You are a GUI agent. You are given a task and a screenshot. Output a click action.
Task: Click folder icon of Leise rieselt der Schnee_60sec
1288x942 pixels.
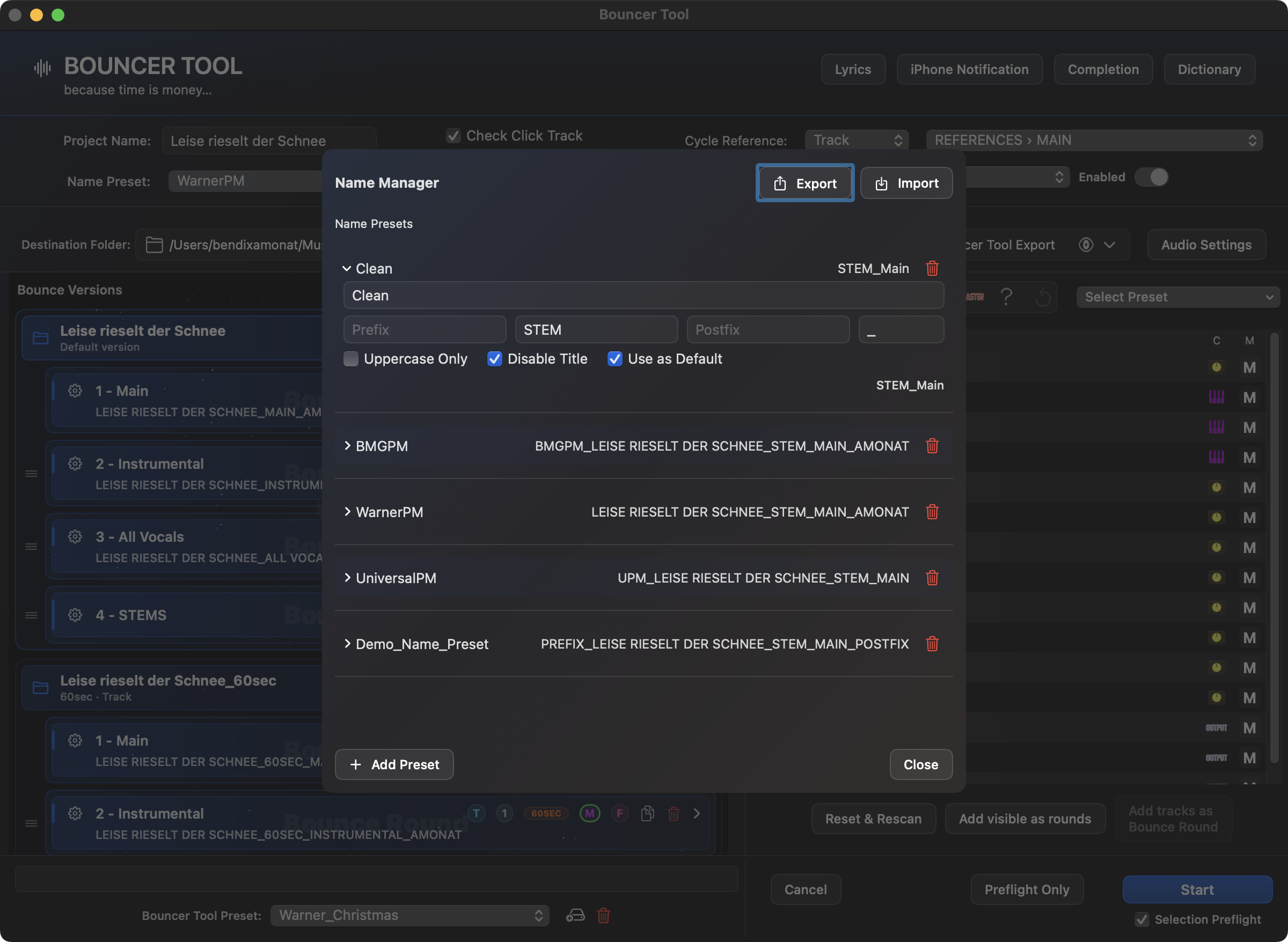[x=40, y=688]
